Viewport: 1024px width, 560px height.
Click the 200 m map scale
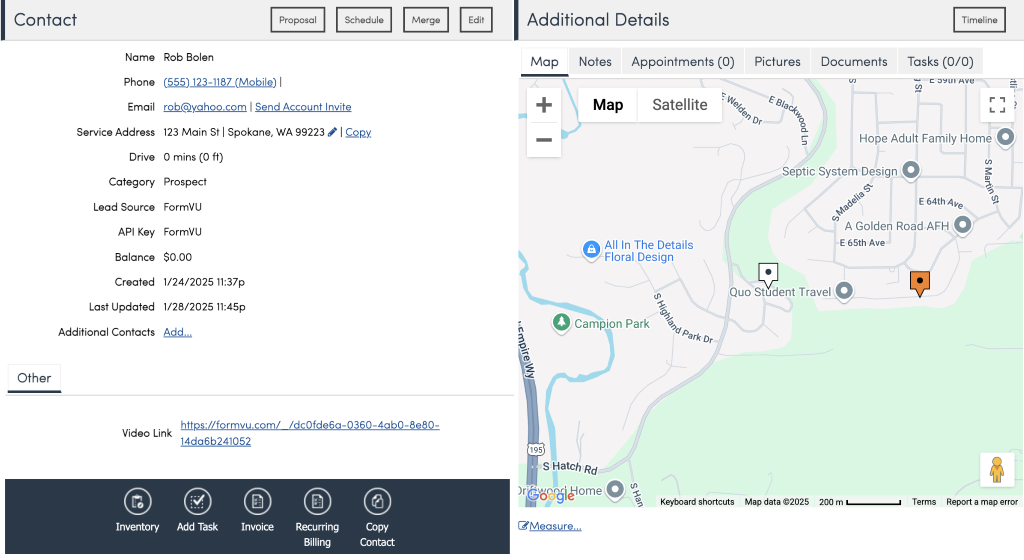click(x=859, y=502)
